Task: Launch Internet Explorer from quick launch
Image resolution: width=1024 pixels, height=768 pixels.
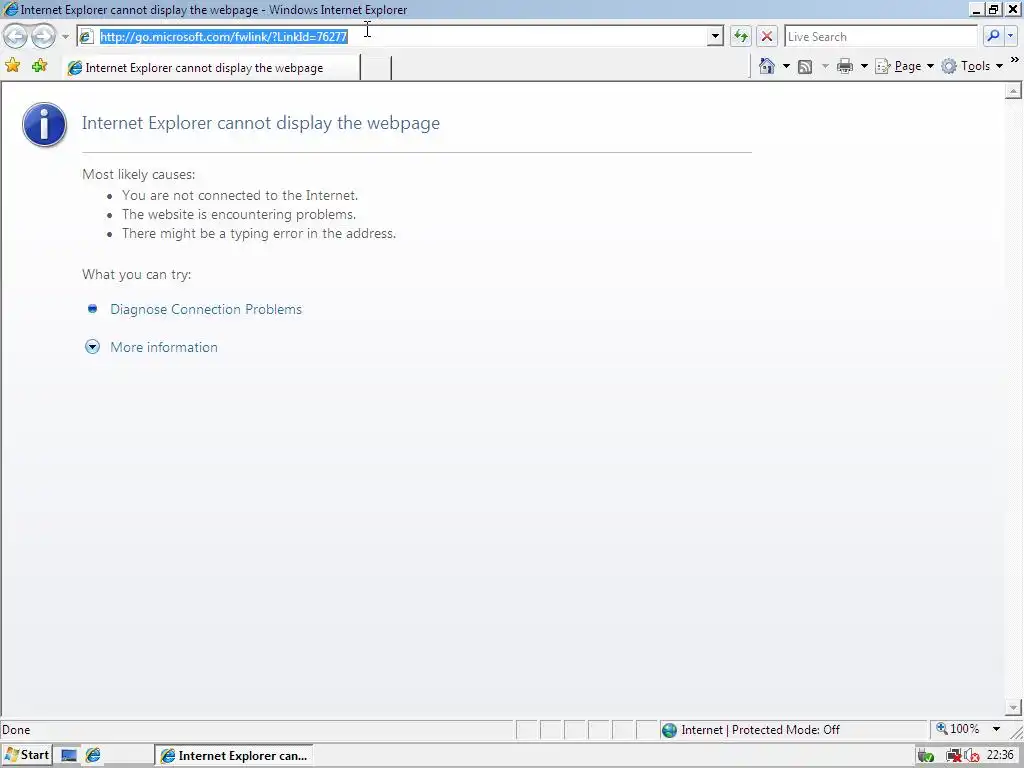Action: [93, 756]
